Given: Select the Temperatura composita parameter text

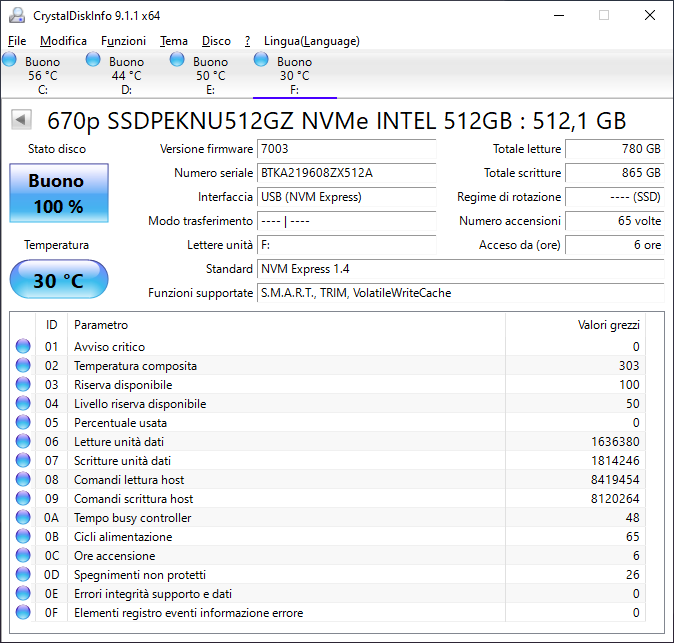Looking at the screenshot, I should [135, 366].
